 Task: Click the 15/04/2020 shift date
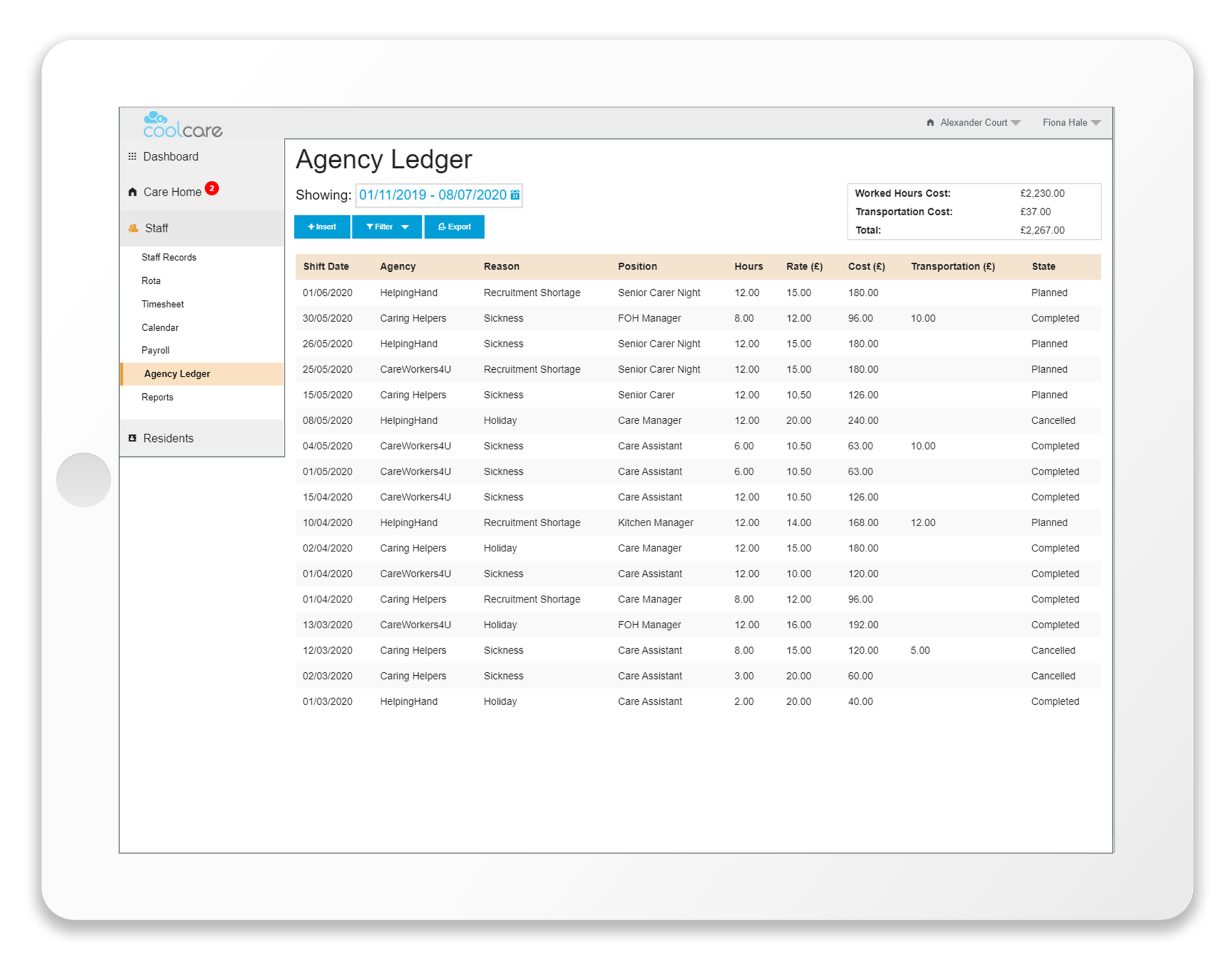click(327, 497)
